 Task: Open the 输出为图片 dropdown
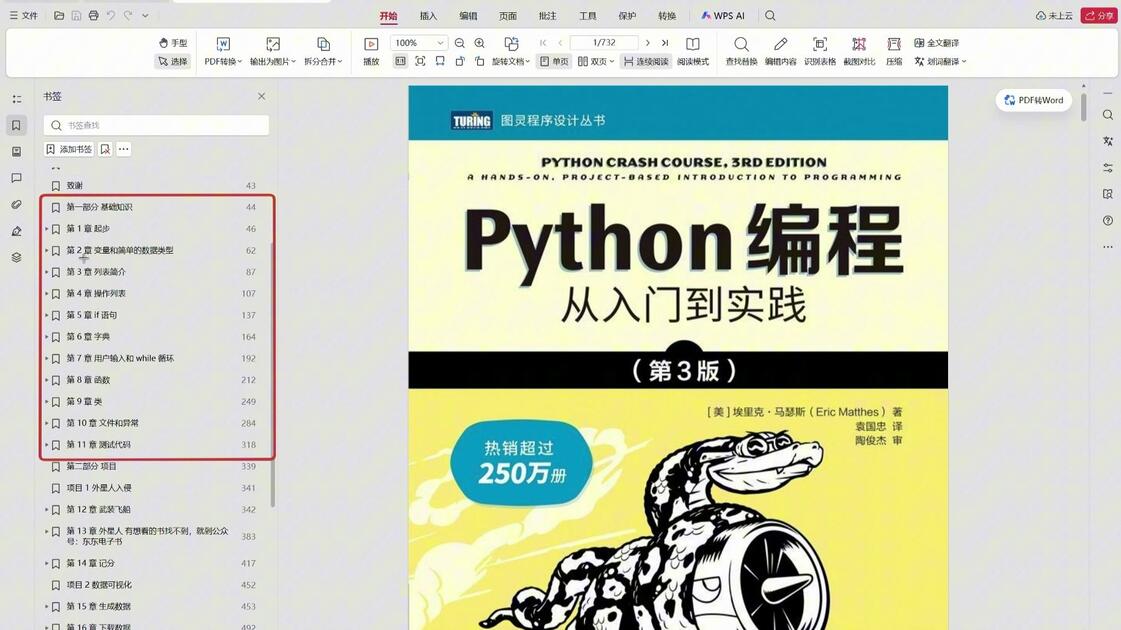tap(272, 51)
